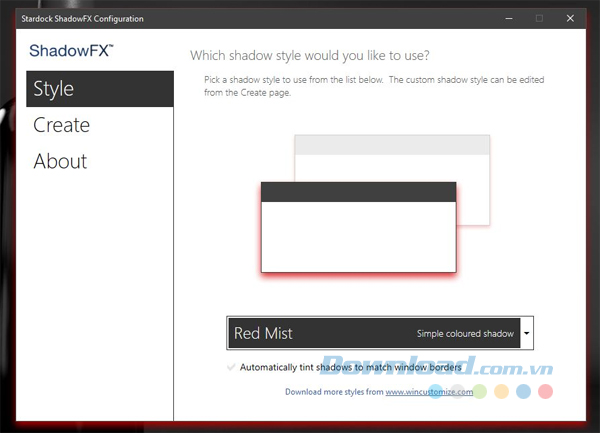Open the About page

100,161
